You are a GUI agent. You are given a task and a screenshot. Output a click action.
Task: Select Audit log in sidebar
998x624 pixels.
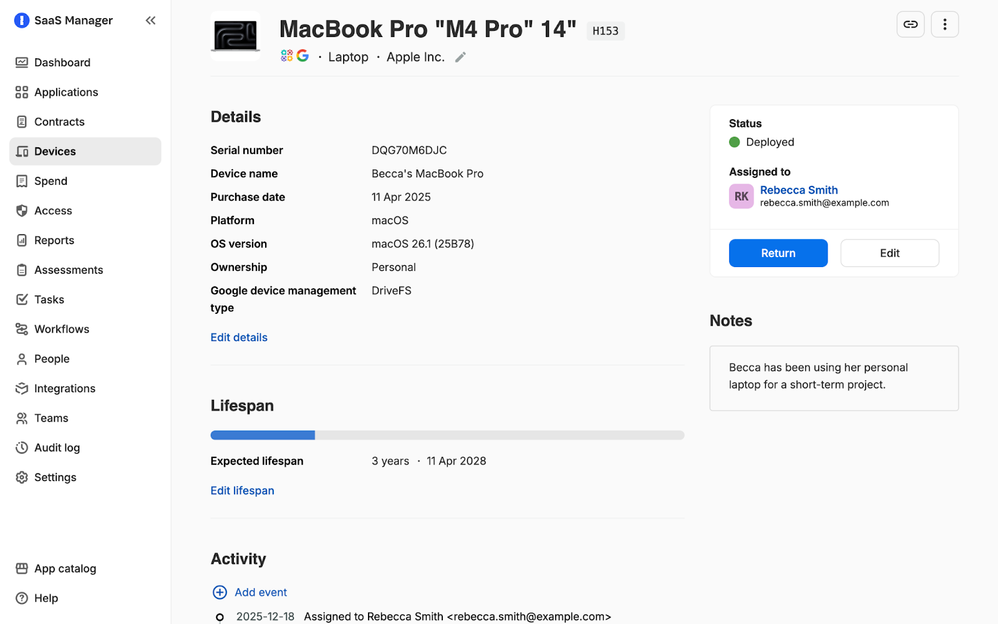[57, 448]
